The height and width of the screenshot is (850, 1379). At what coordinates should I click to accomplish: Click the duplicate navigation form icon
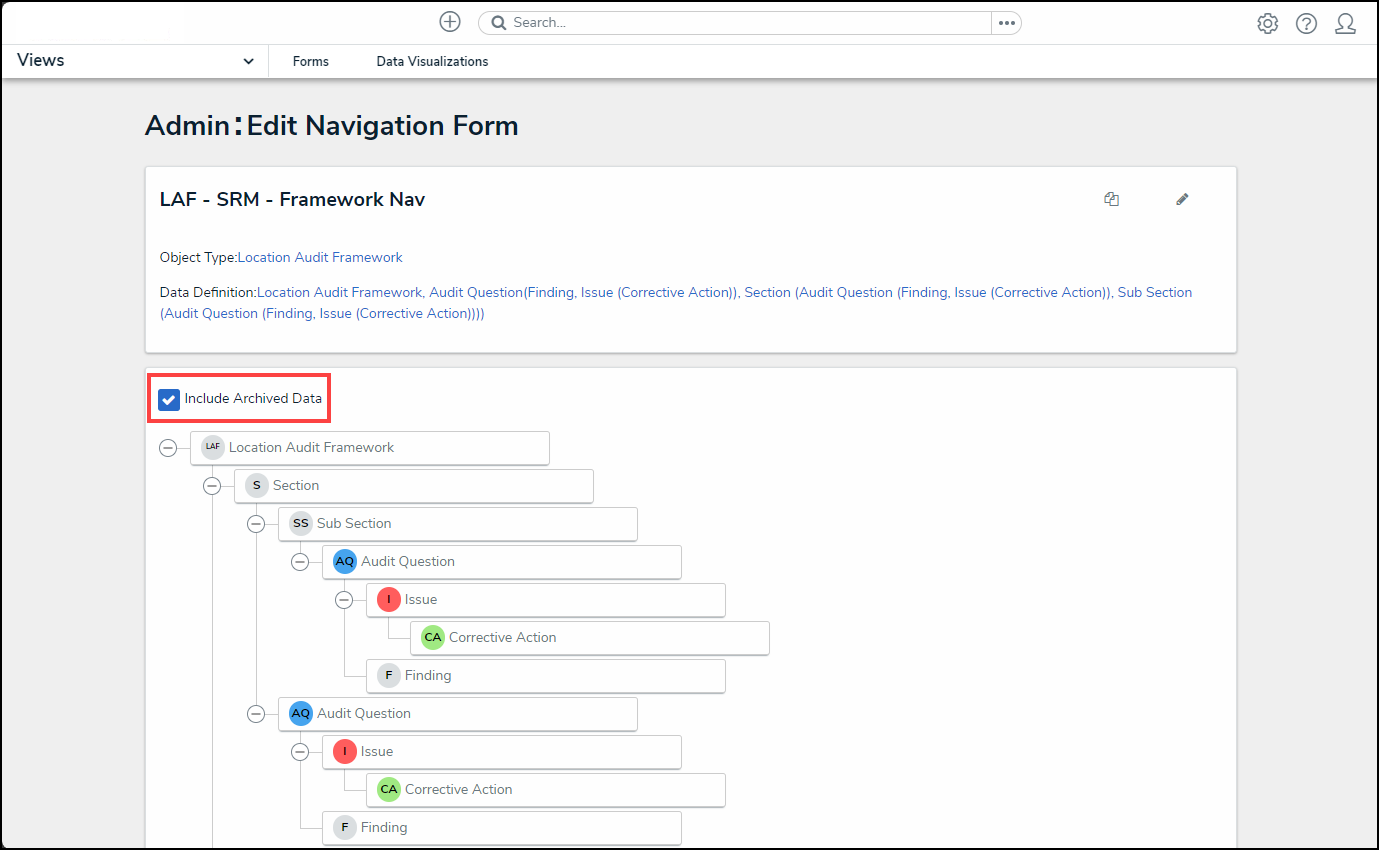(1111, 199)
